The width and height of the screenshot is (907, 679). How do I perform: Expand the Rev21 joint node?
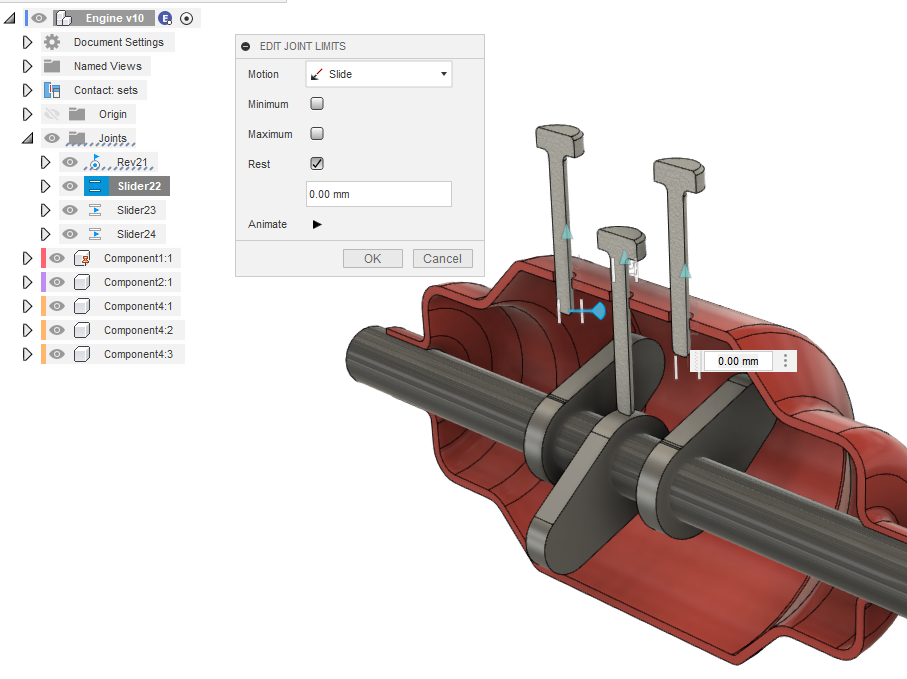click(x=45, y=163)
